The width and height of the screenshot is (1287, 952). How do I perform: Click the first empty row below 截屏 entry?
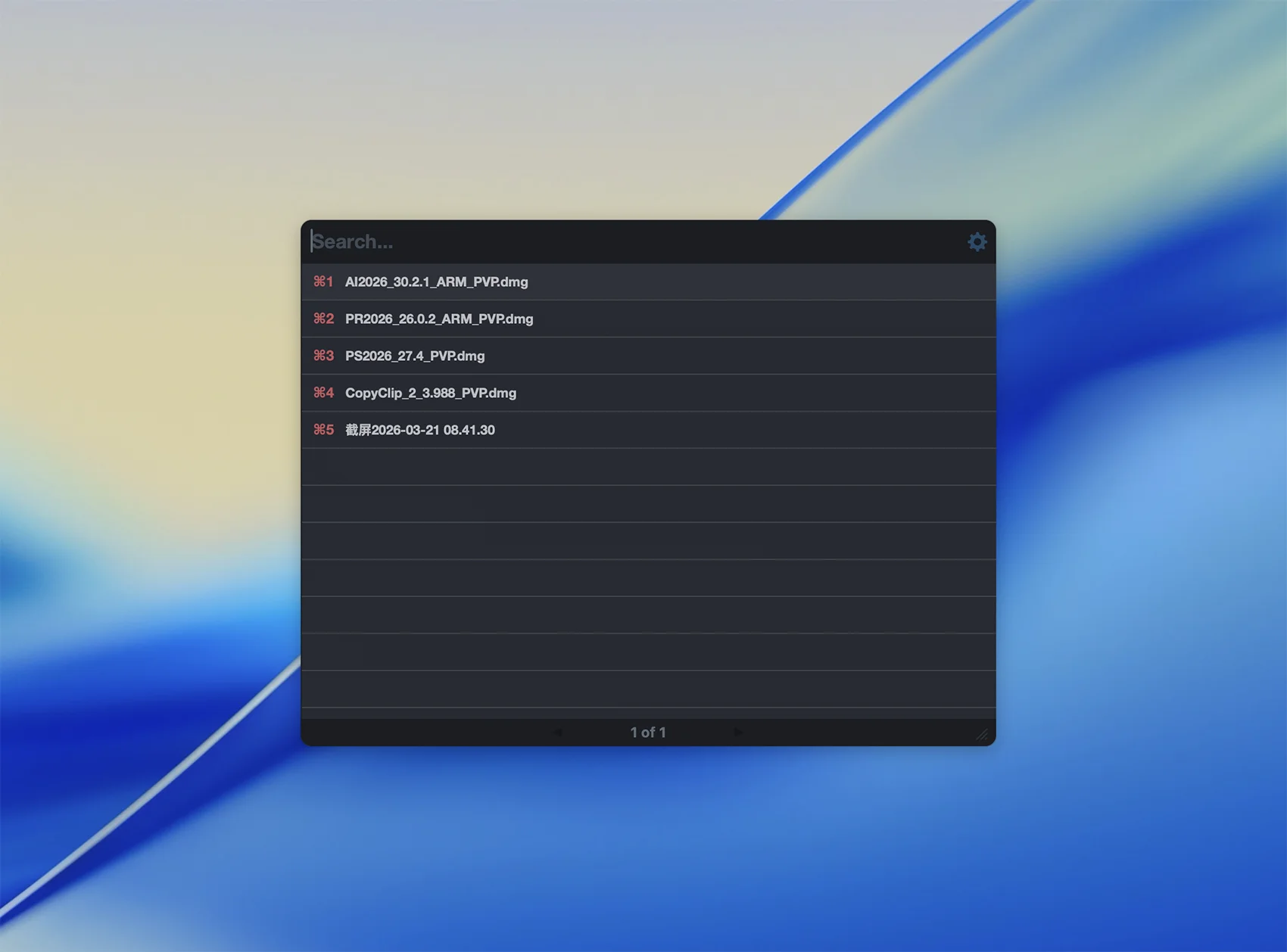pyautogui.click(x=648, y=467)
